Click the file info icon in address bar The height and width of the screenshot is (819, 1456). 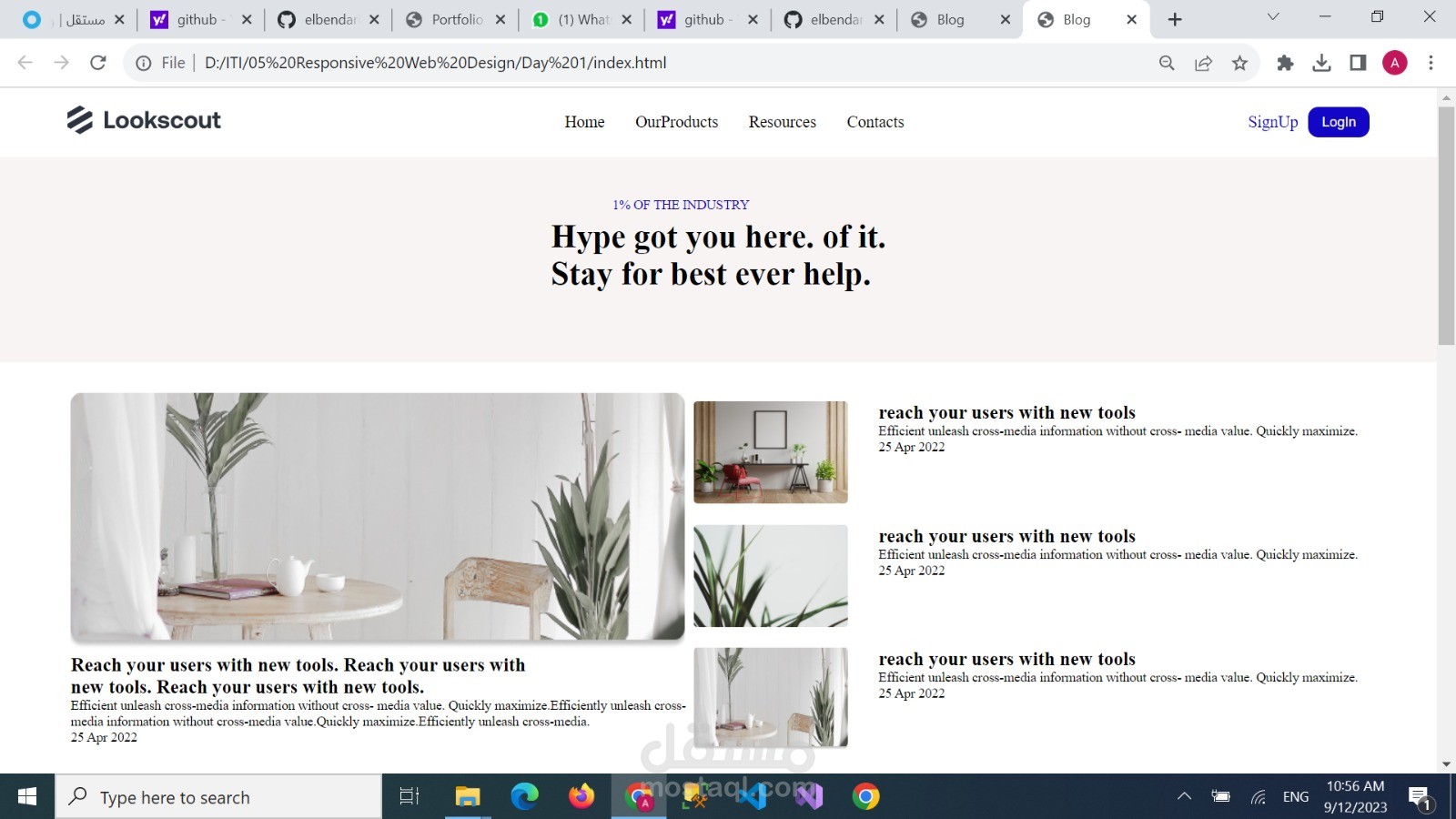144,63
